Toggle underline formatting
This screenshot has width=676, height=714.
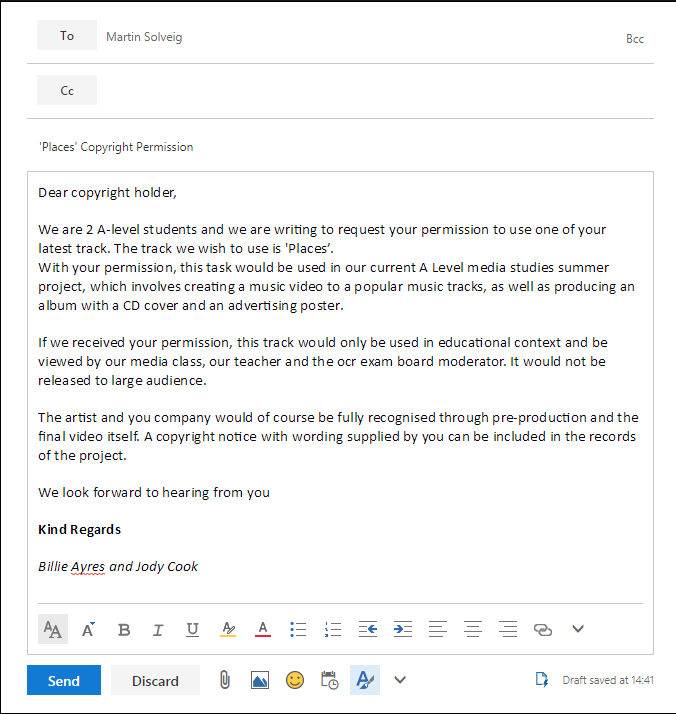192,629
